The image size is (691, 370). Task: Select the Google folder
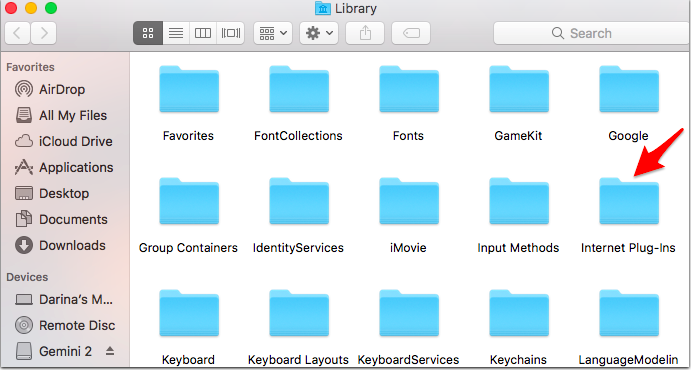(628, 89)
